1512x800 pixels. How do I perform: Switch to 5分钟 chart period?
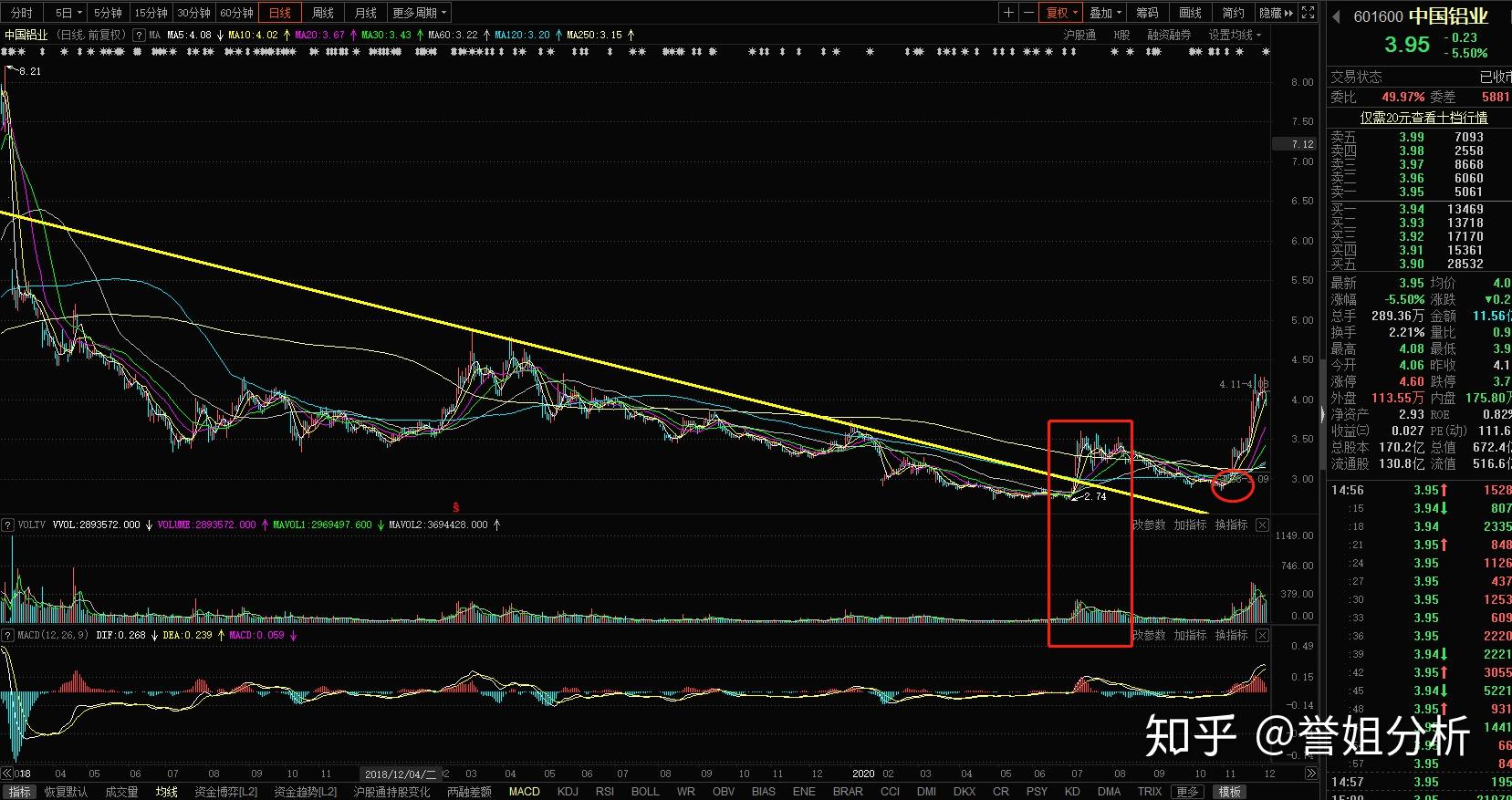[108, 13]
